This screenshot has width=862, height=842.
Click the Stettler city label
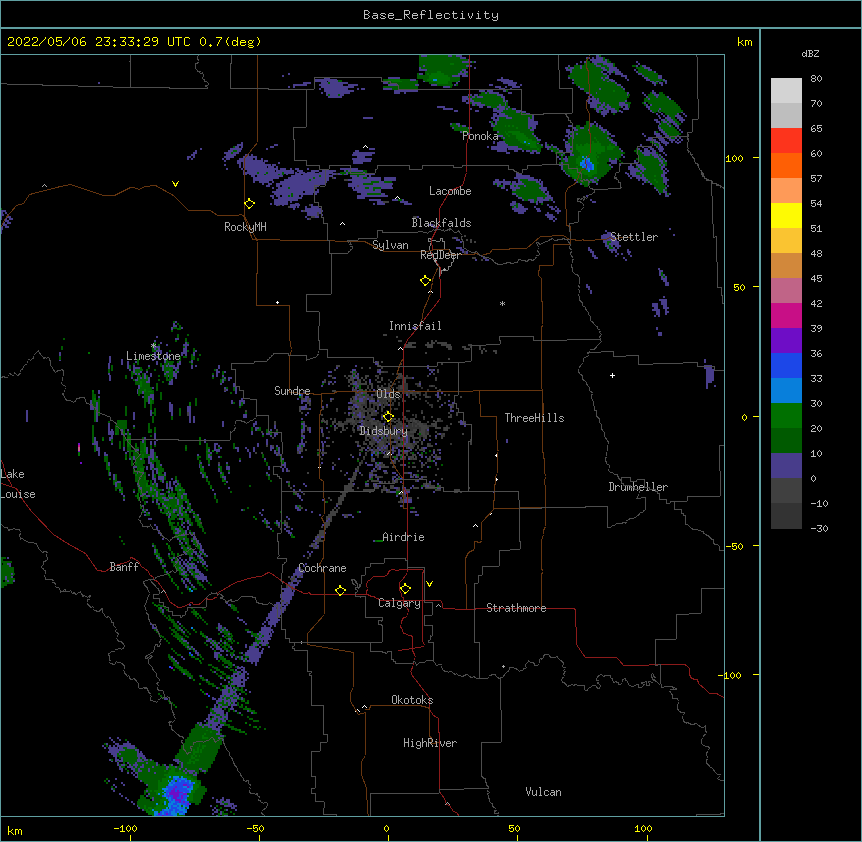pos(634,237)
